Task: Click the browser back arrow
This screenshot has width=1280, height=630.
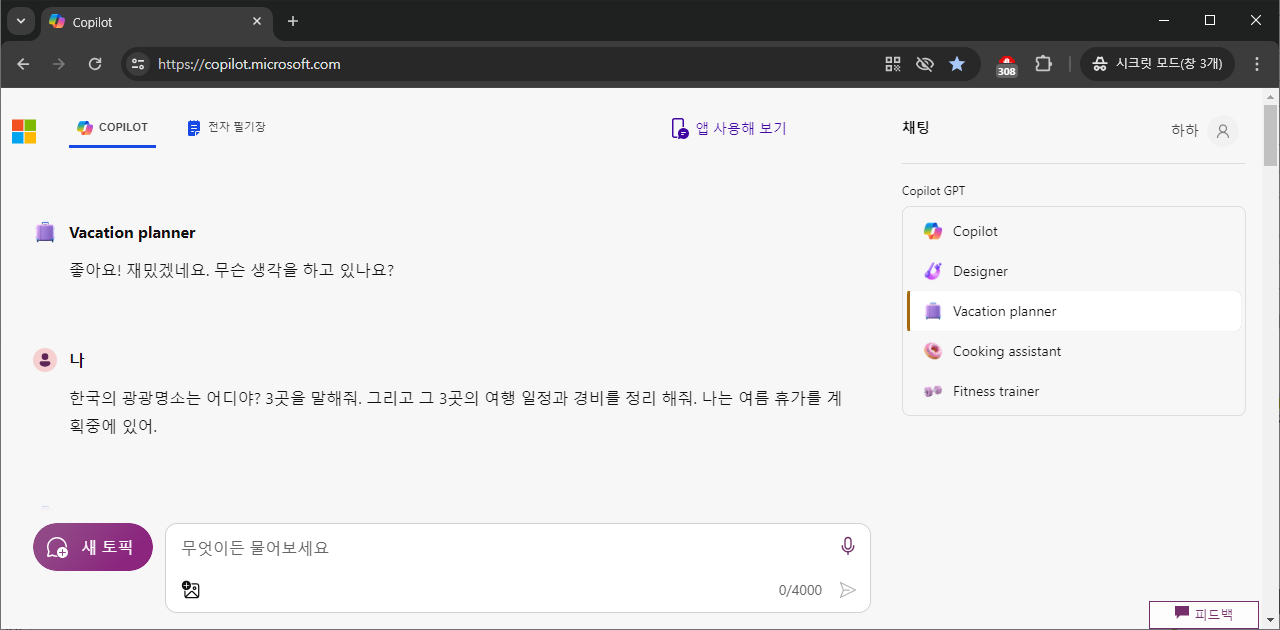Action: (x=24, y=64)
